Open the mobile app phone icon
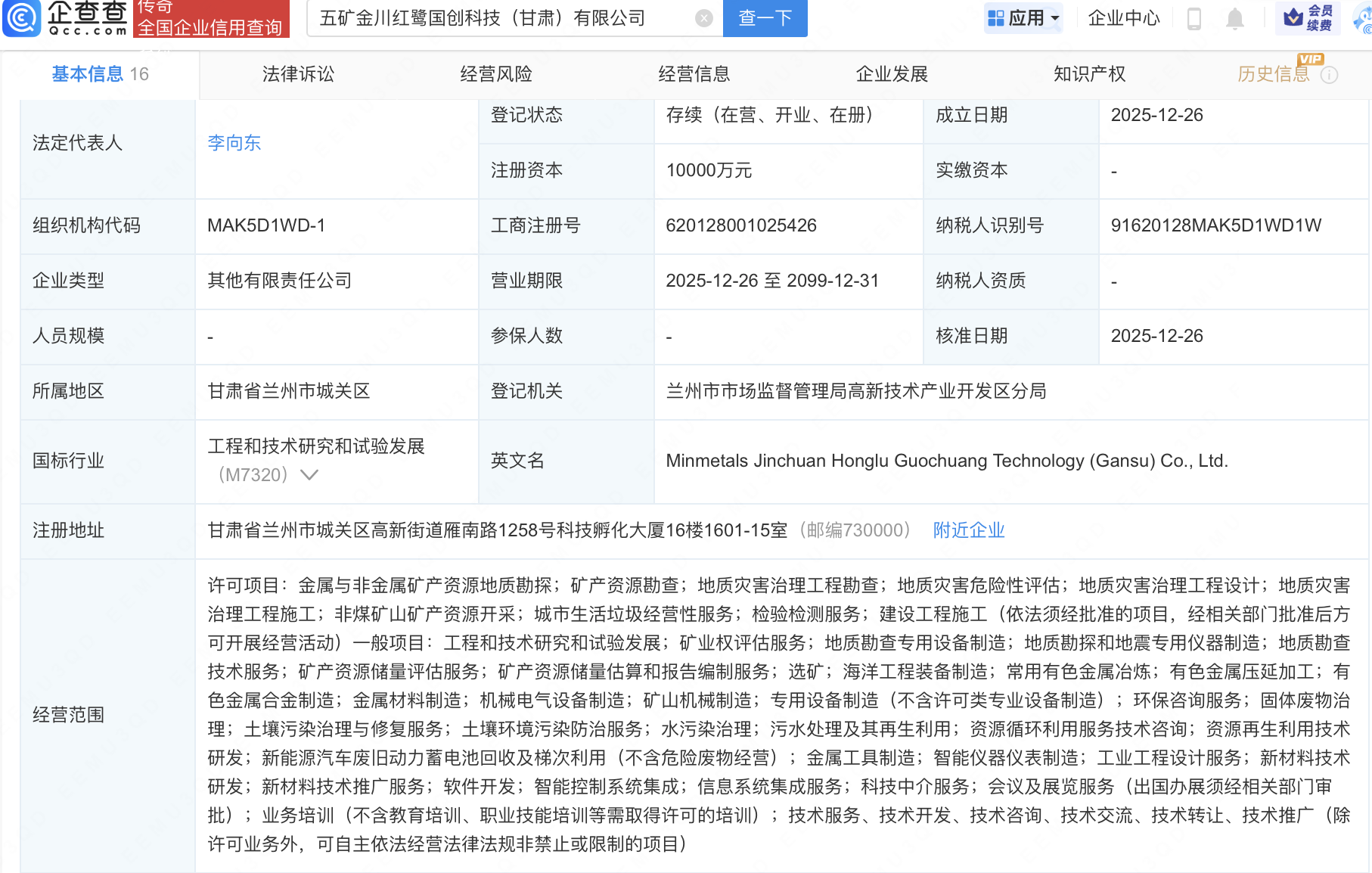Screen dimensions: 1372x873 click(1194, 18)
